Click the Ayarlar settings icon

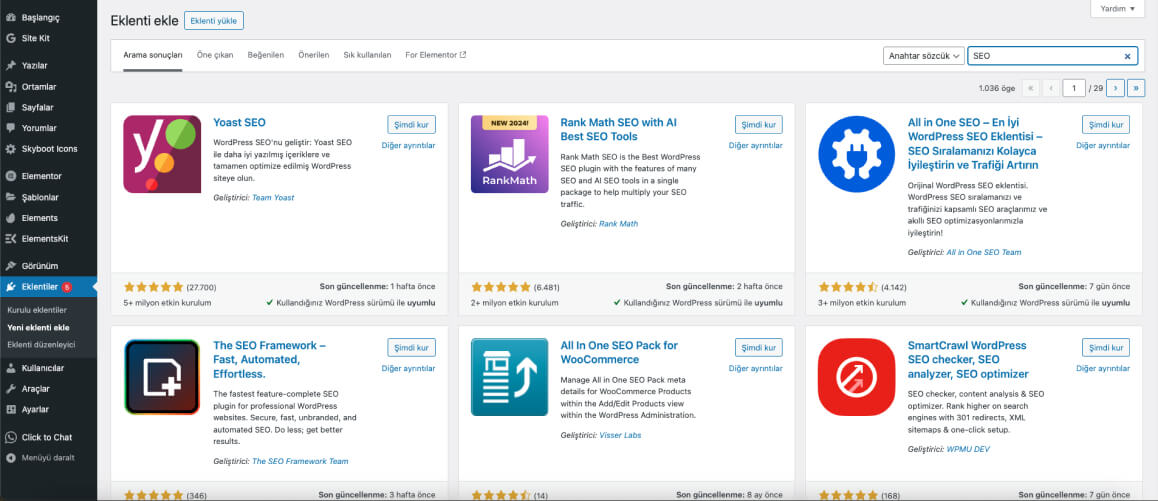[10, 409]
